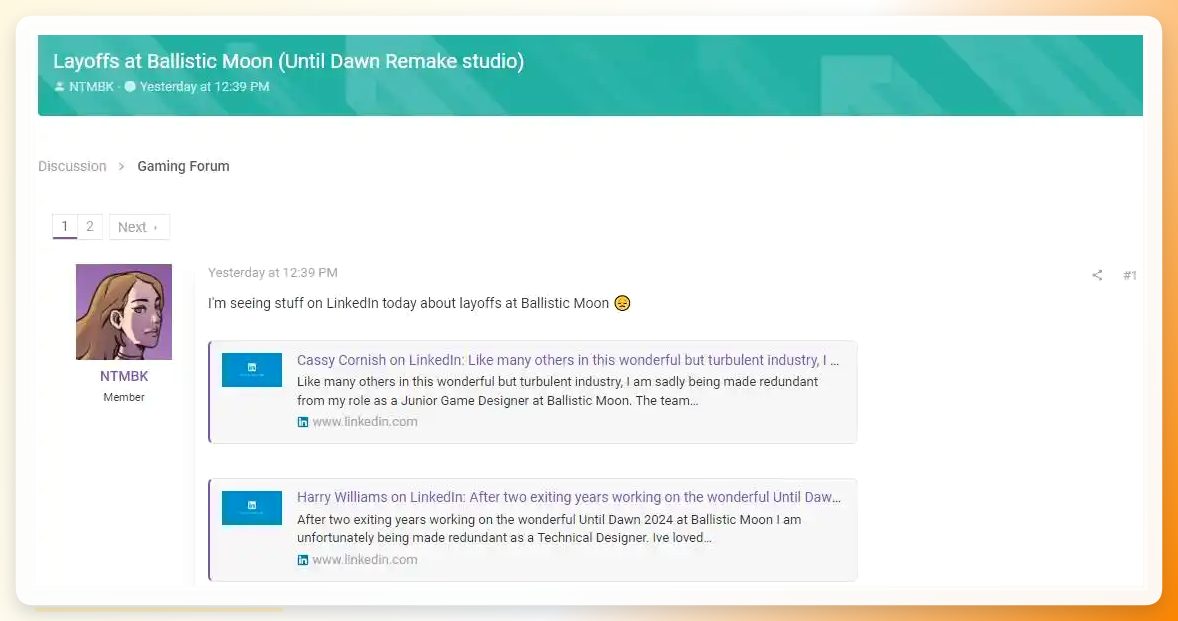Screen dimensions: 1178x621
Task: Click the post timestamp above the message
Action: (x=273, y=273)
